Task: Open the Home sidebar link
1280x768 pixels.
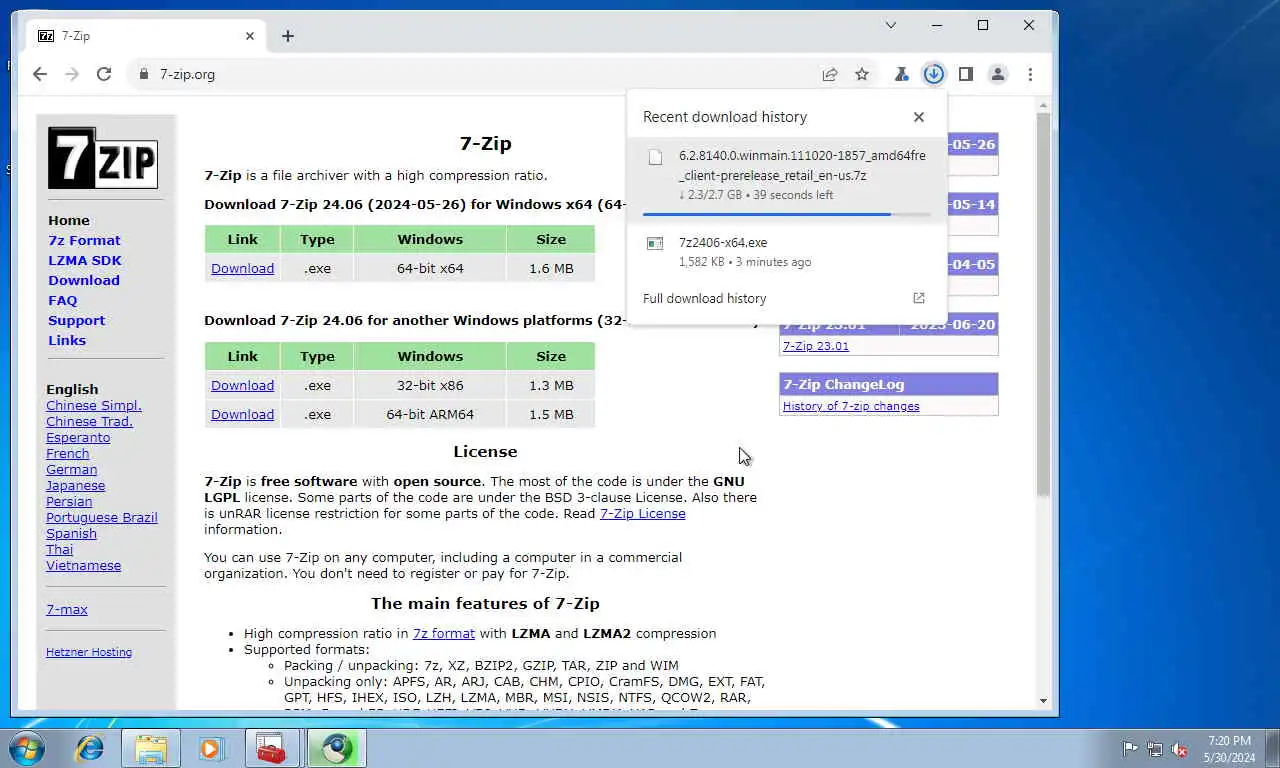Action: pos(69,220)
